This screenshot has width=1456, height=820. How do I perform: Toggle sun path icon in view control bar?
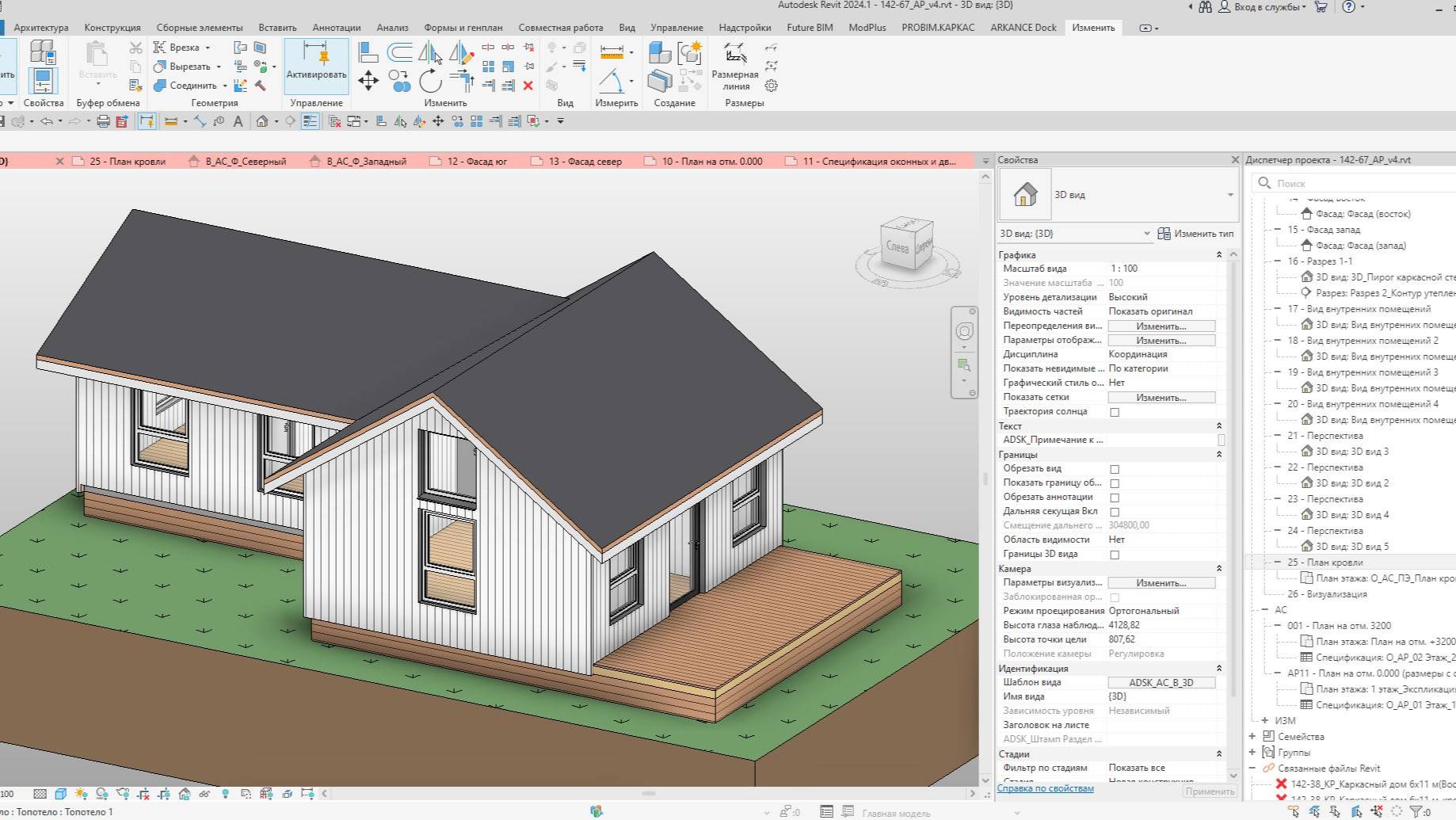click(82, 792)
